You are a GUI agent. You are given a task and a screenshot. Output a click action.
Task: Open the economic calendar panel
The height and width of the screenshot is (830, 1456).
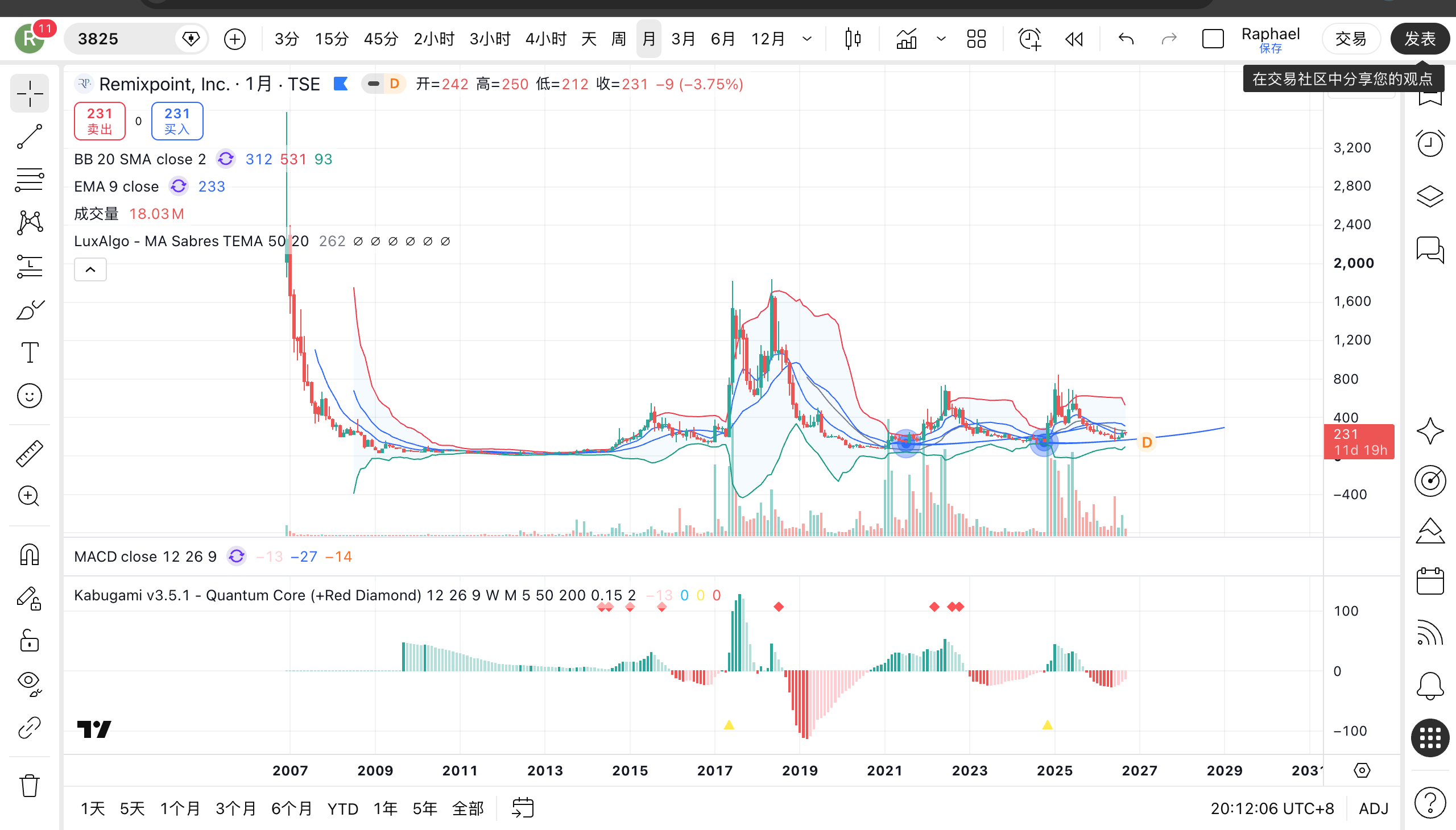pos(1430,582)
